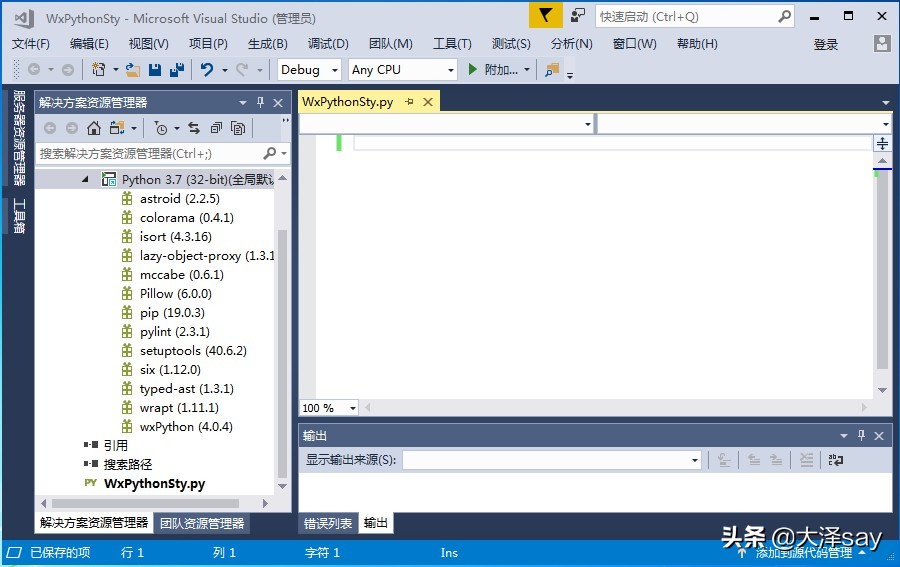Click the magnifier in Solution Explorer search
This screenshot has width=900, height=567.
point(269,153)
